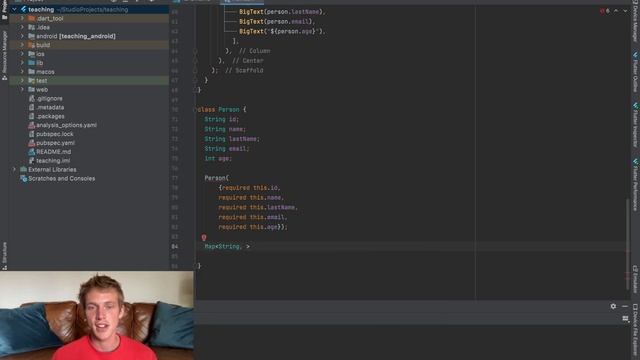Select the .packages file
Image resolution: width=640 pixels, height=360 pixels.
(x=50, y=116)
